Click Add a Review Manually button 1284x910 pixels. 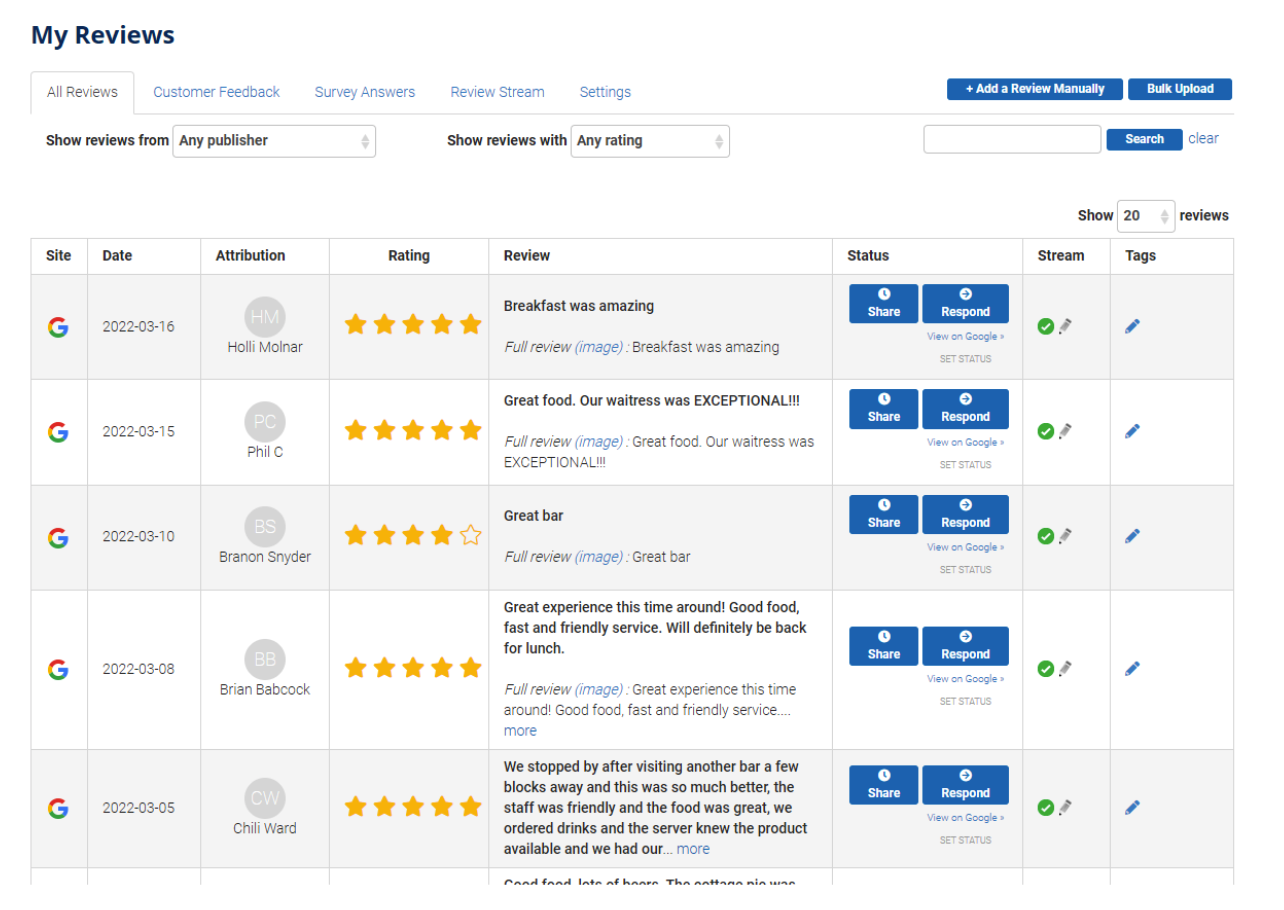[x=1035, y=89]
